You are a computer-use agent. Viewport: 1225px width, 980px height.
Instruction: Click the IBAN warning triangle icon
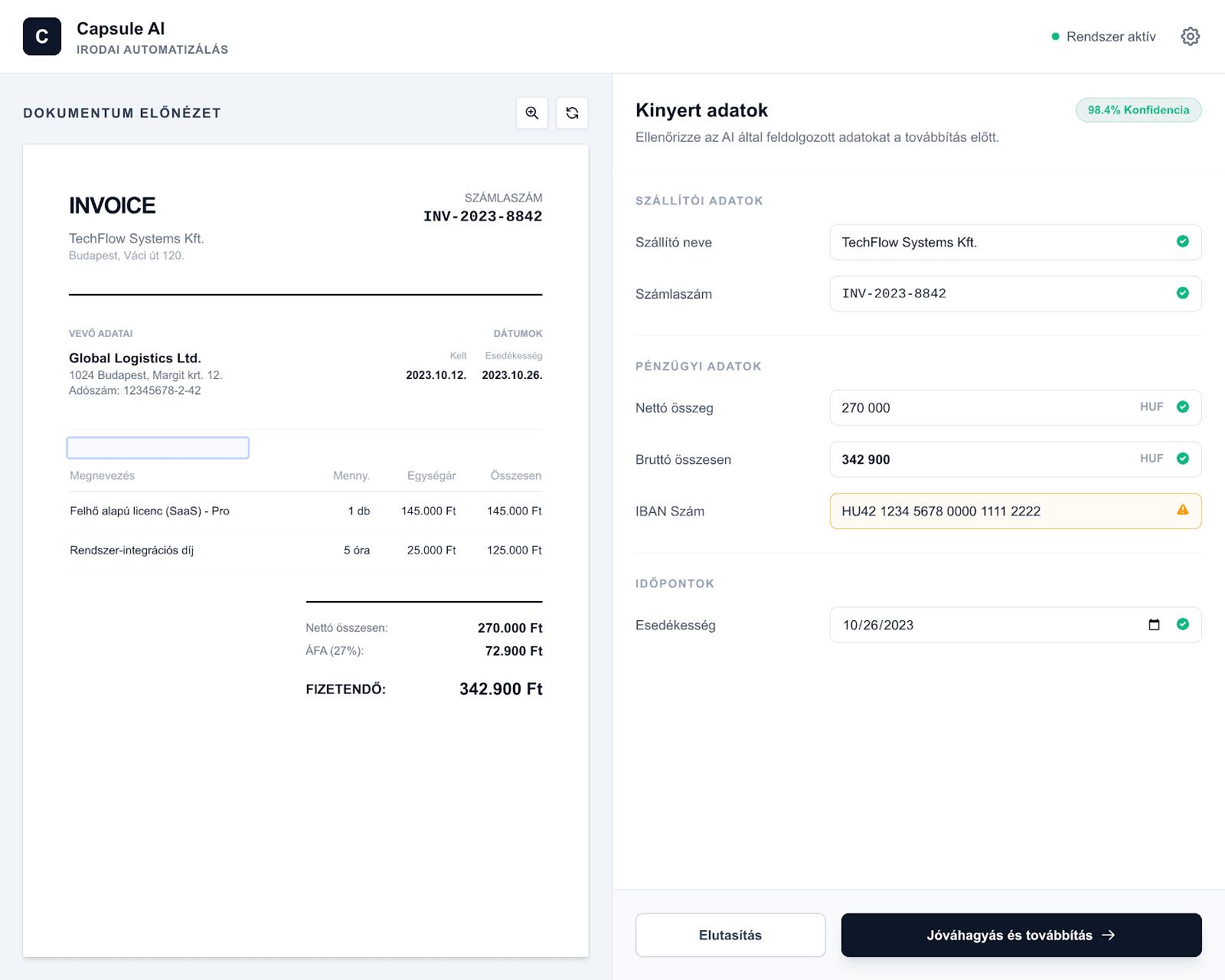(1182, 510)
